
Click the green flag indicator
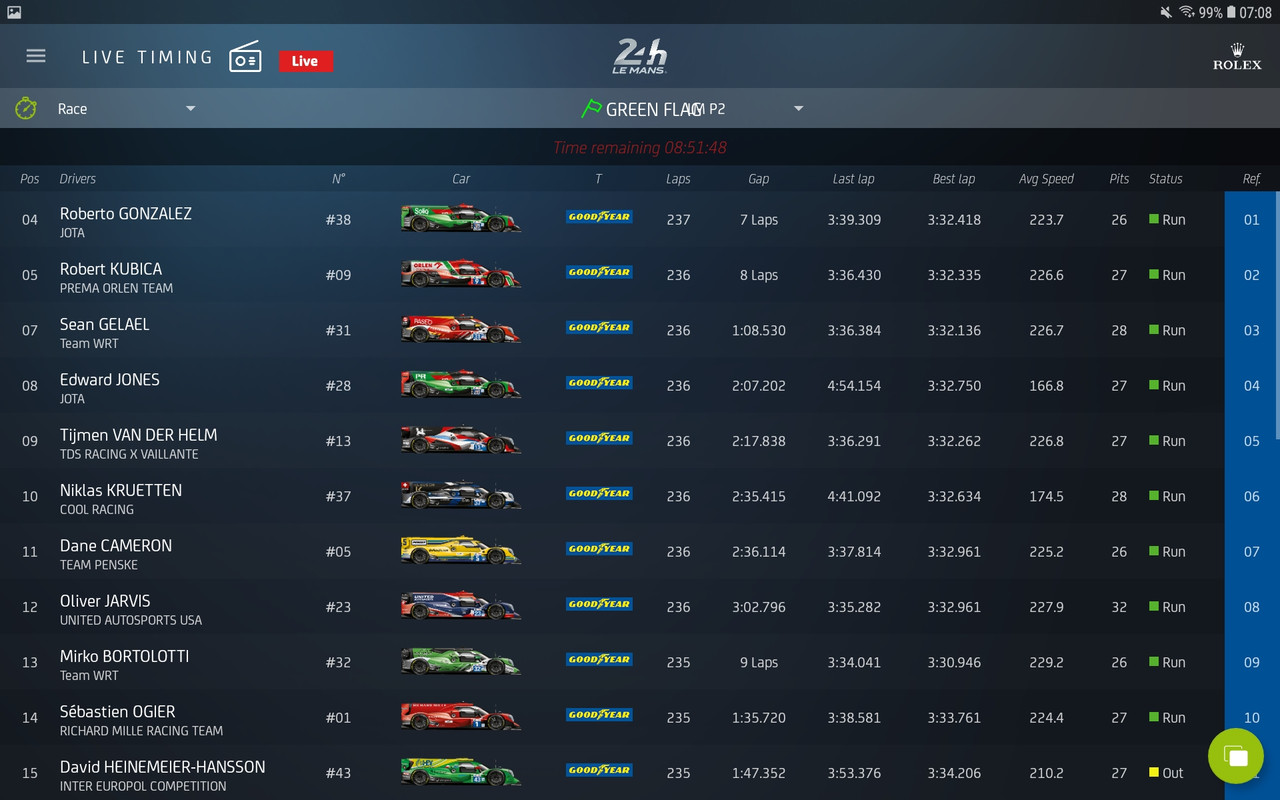pos(592,108)
